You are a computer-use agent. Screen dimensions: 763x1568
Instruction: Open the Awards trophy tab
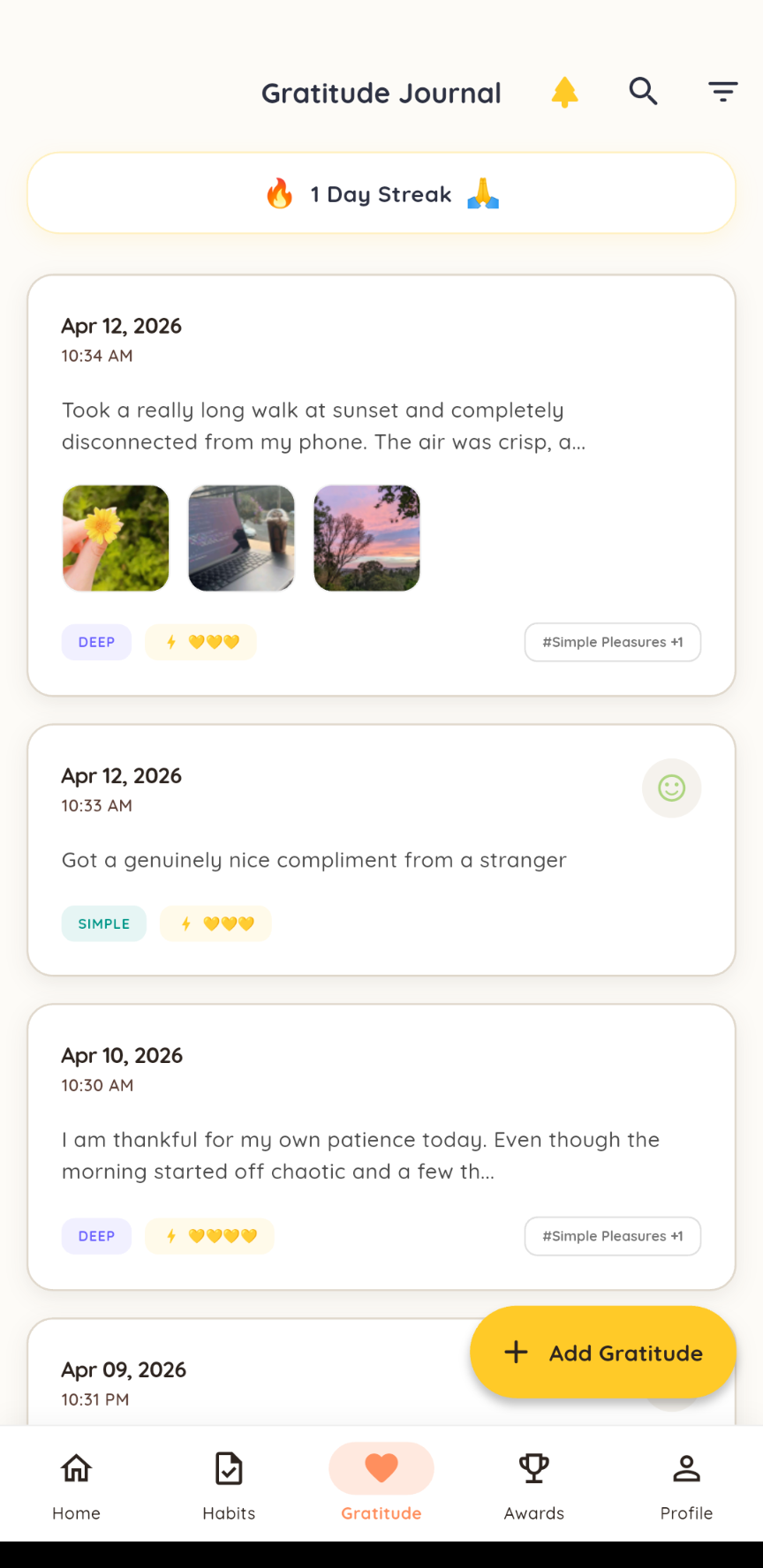pyautogui.click(x=534, y=1485)
